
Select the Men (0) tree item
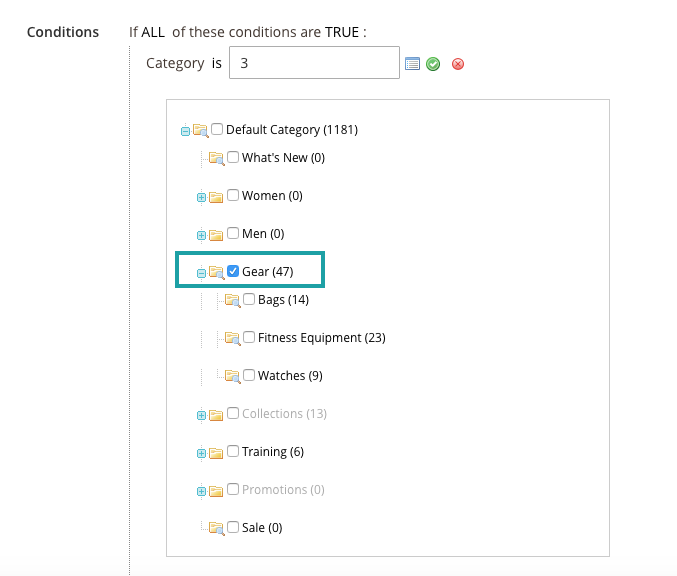pos(263,234)
